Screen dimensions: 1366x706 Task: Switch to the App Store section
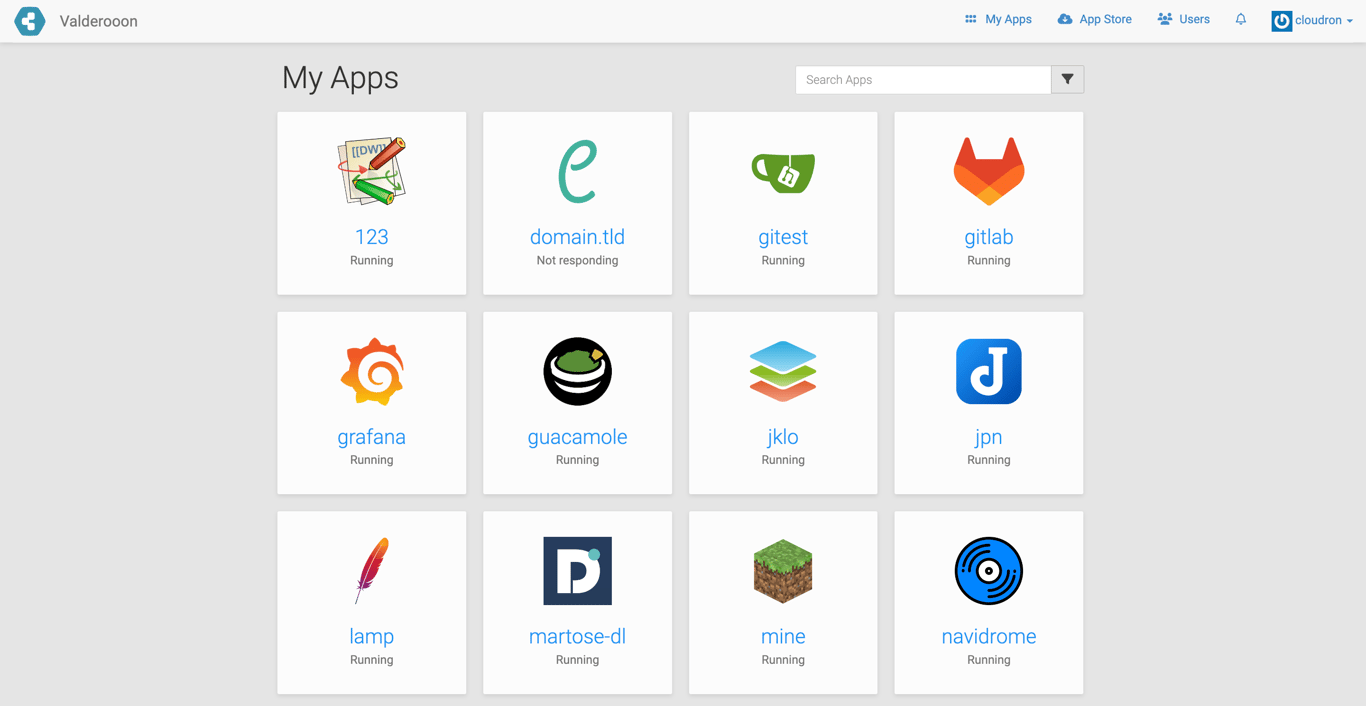pyautogui.click(x=1094, y=18)
